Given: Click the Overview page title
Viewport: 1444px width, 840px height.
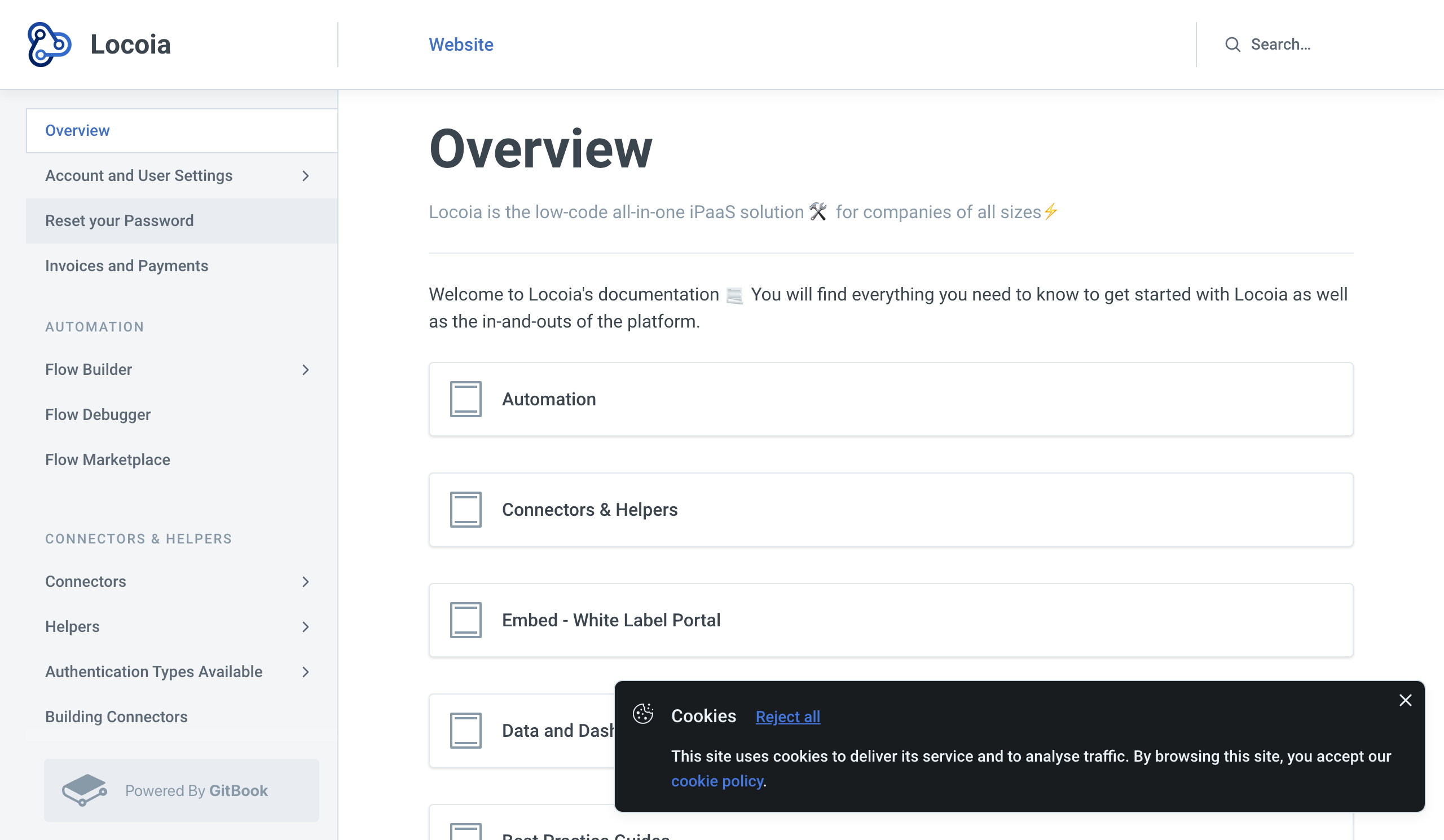Looking at the screenshot, I should [540, 149].
